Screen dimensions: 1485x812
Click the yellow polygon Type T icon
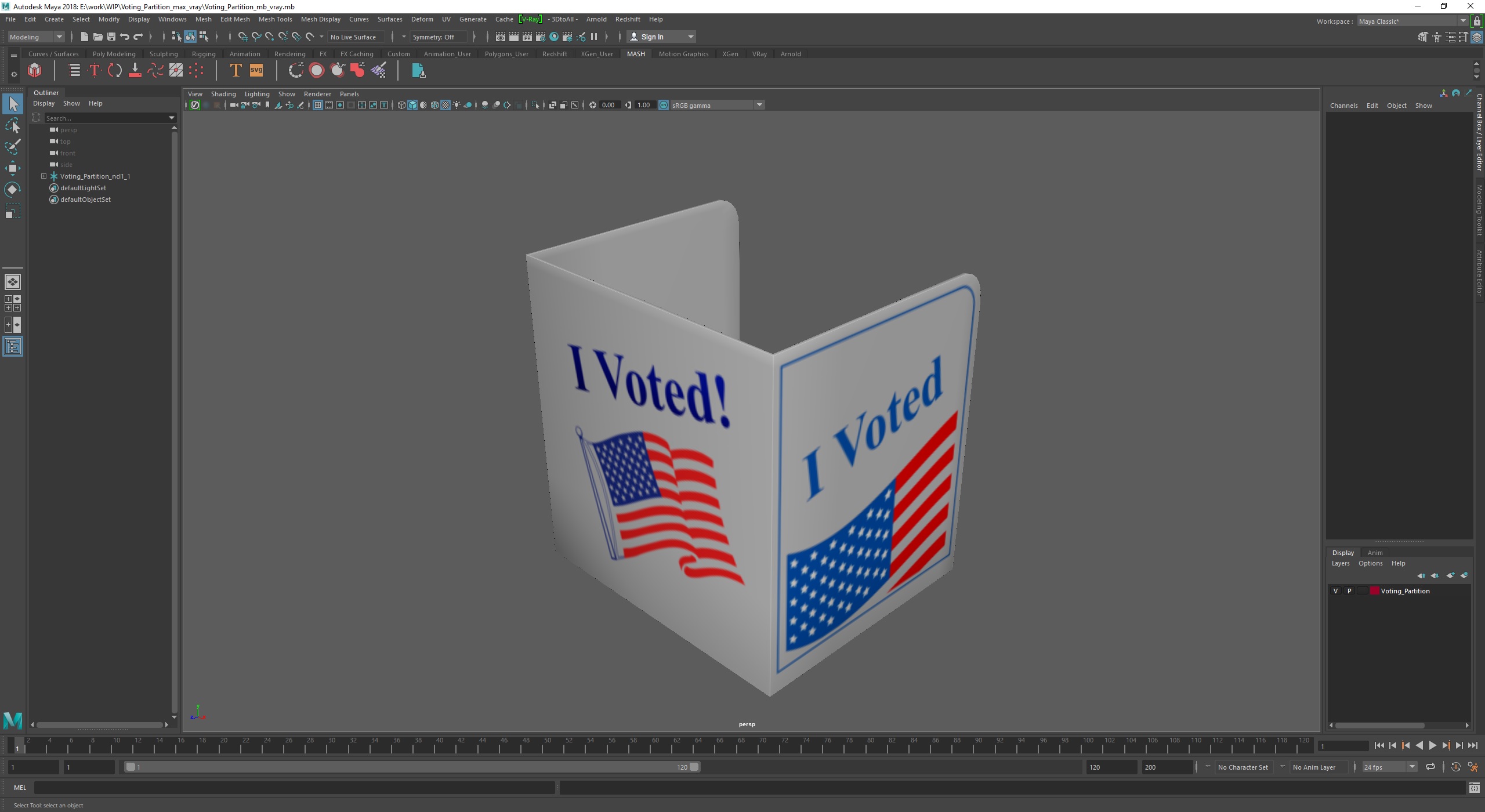point(236,71)
